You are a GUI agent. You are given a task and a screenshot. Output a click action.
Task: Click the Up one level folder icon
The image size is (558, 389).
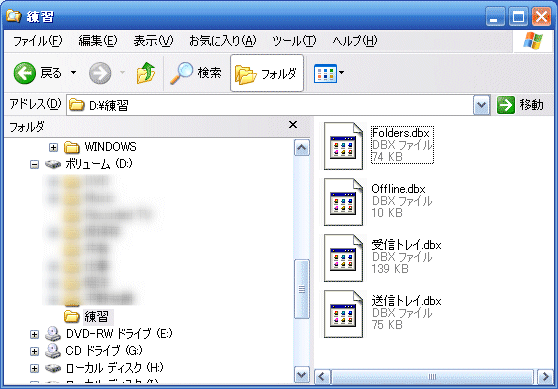pos(146,73)
